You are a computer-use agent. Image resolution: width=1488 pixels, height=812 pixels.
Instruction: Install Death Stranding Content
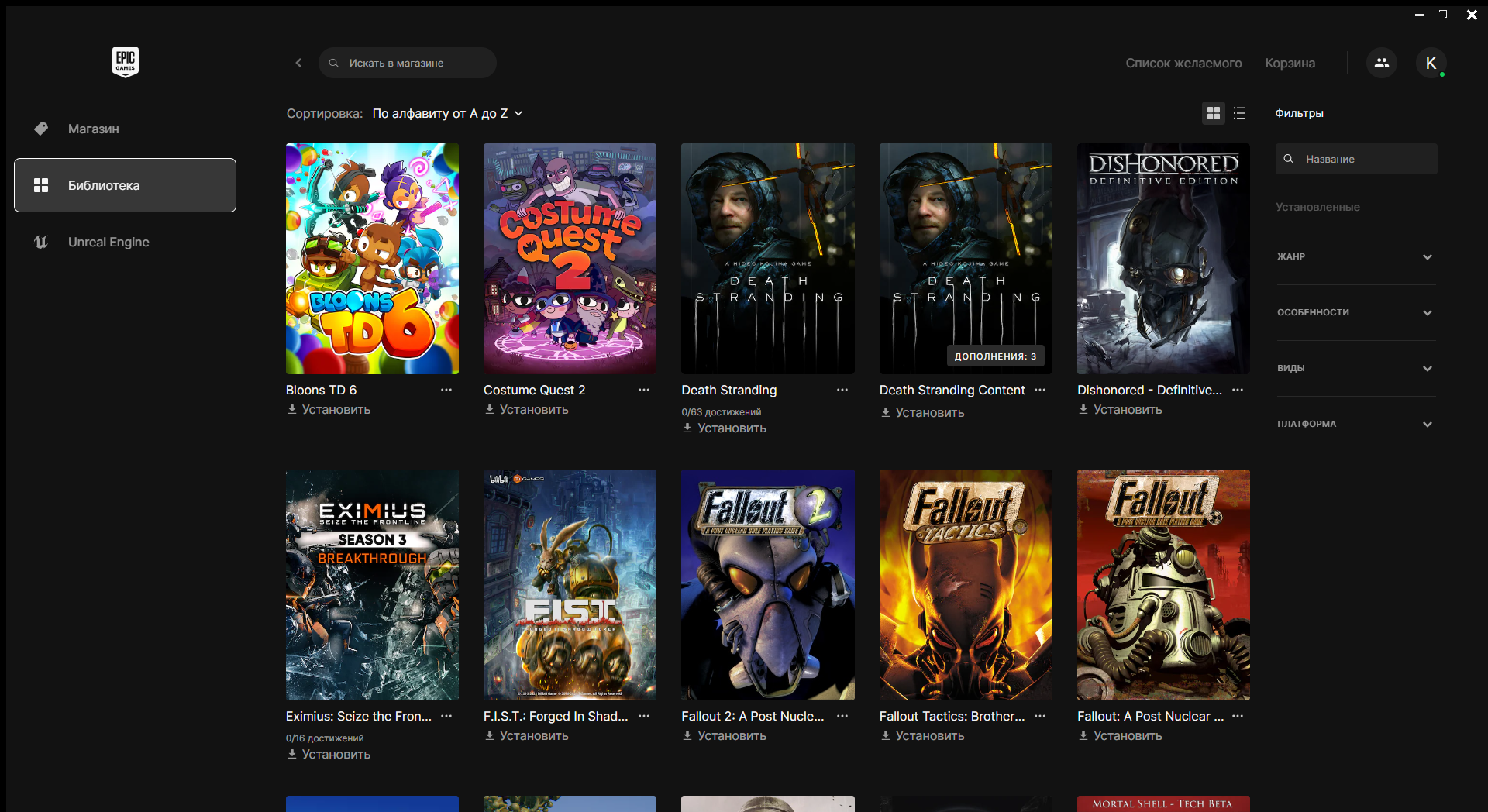click(922, 412)
